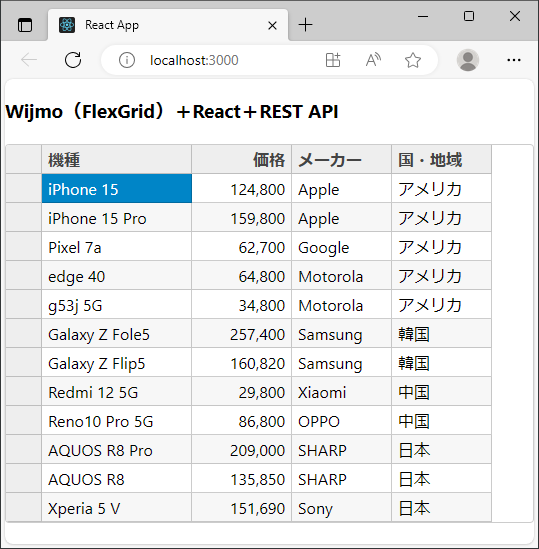Click アメリカ cell in Pixel 7a row
The width and height of the screenshot is (539, 549).
tap(441, 246)
